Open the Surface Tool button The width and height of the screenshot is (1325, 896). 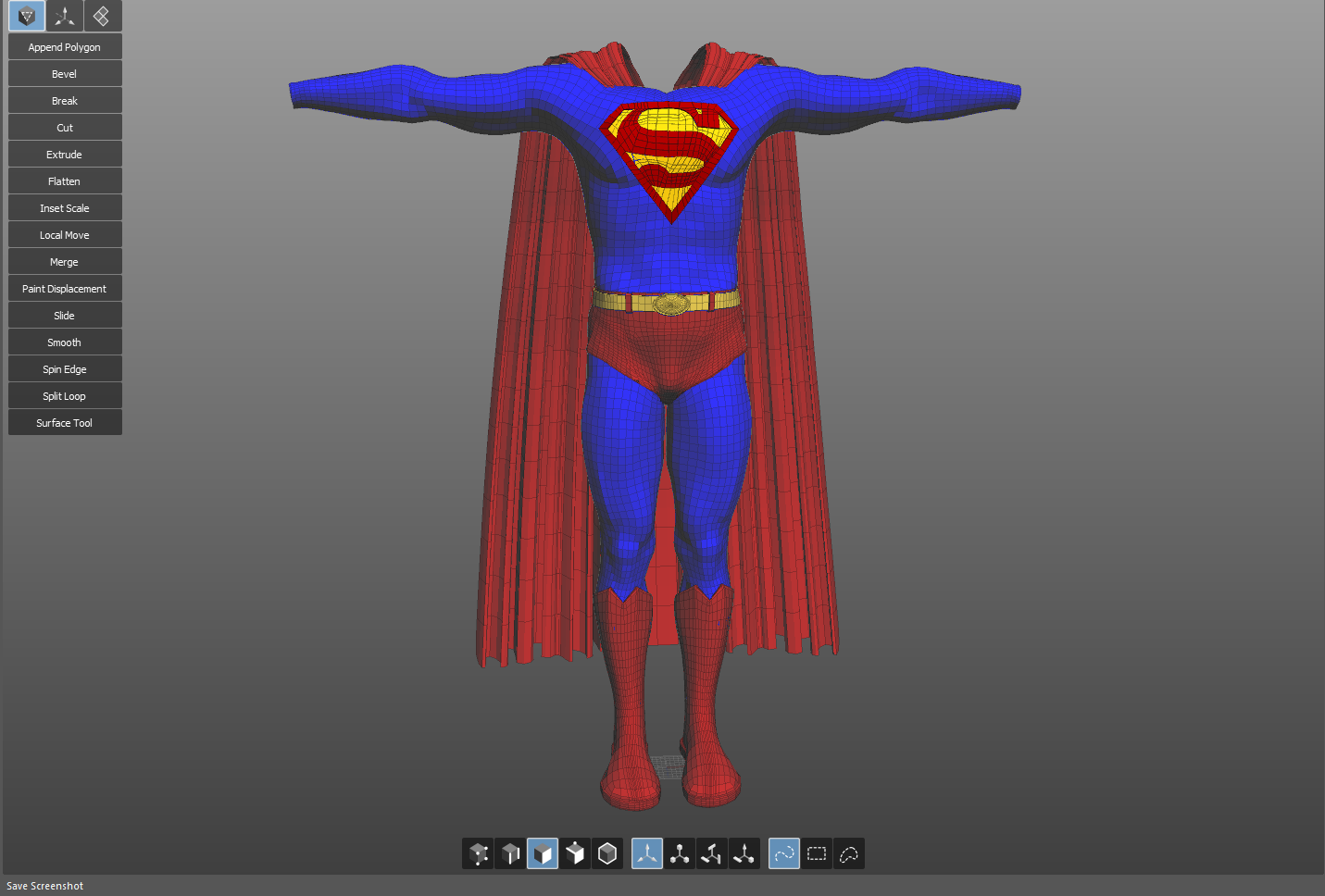65,423
